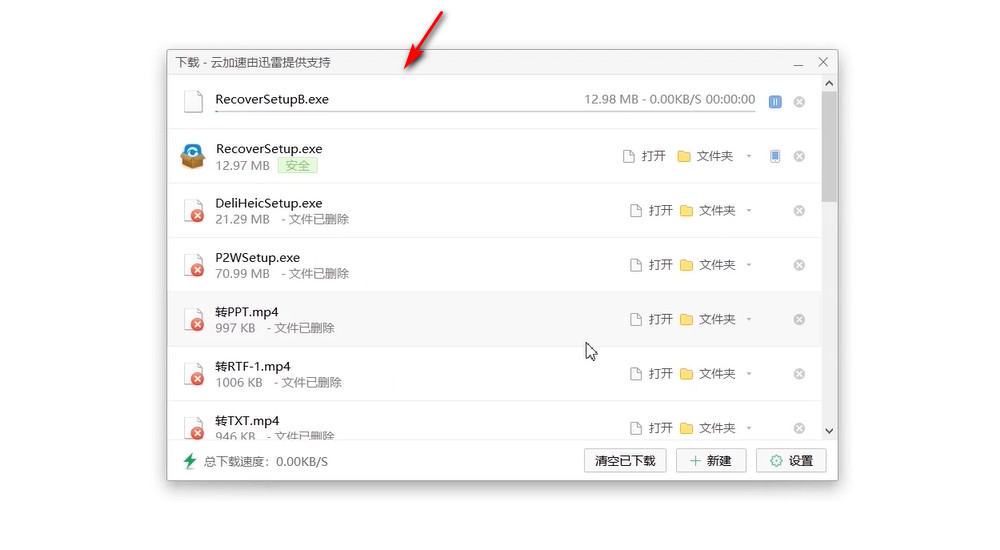Expand the dropdown arrow on DeliHeicSetup.exe row
Viewport: 1000px width, 550px height.
coord(749,211)
